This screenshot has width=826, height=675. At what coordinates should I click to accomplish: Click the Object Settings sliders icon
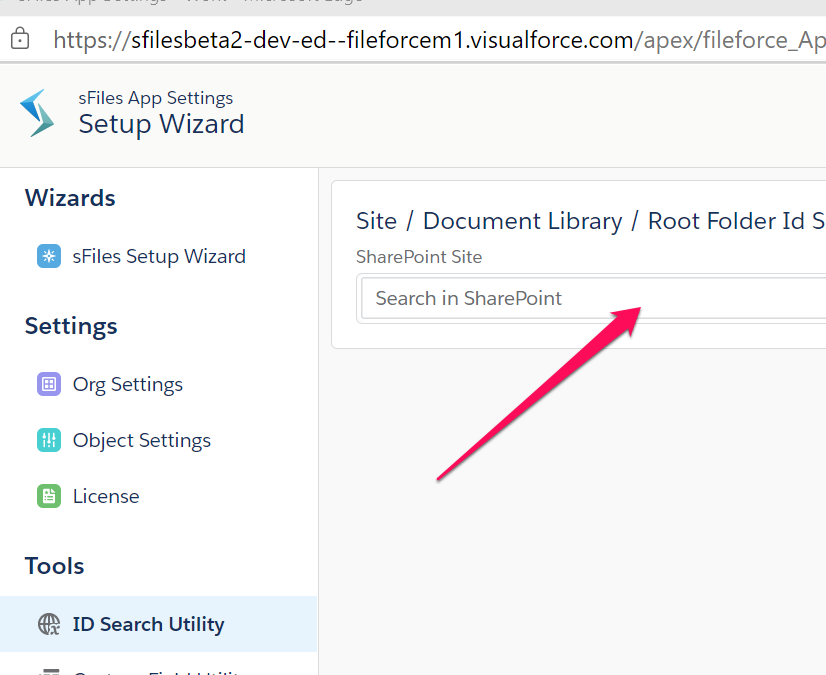(x=48, y=440)
